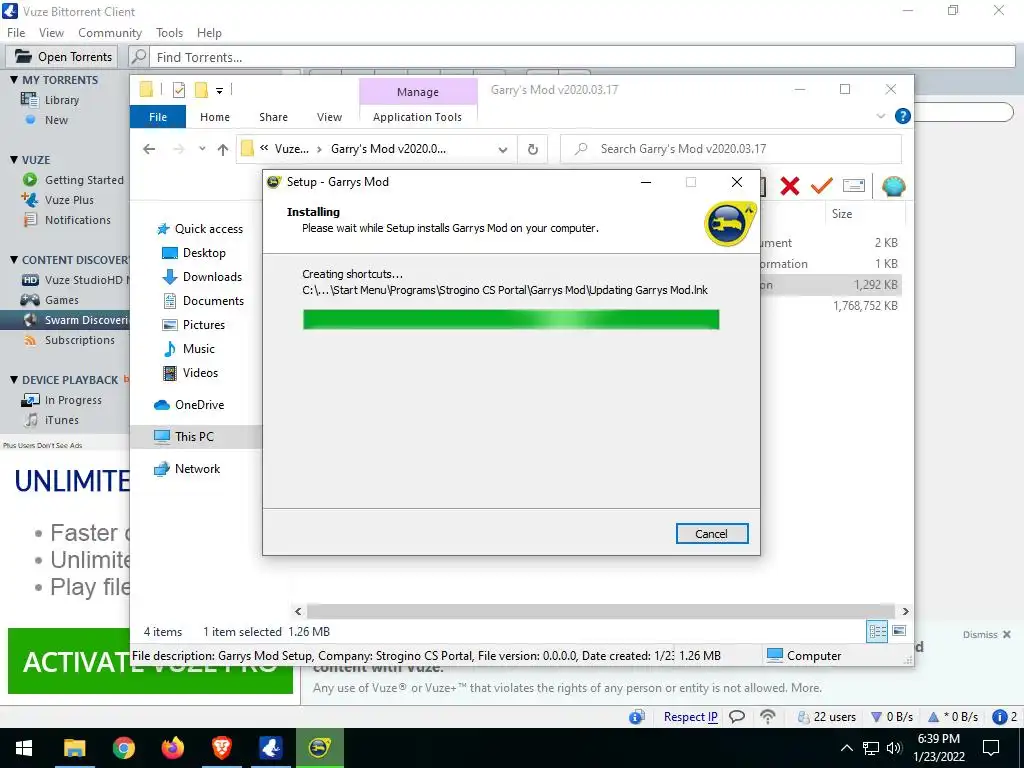Click the red X delete icon

coord(790,186)
